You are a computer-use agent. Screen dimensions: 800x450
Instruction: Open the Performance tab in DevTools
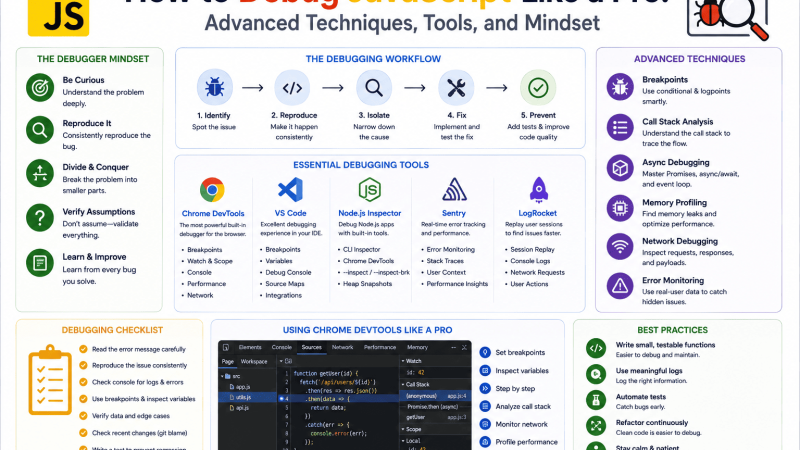point(380,347)
